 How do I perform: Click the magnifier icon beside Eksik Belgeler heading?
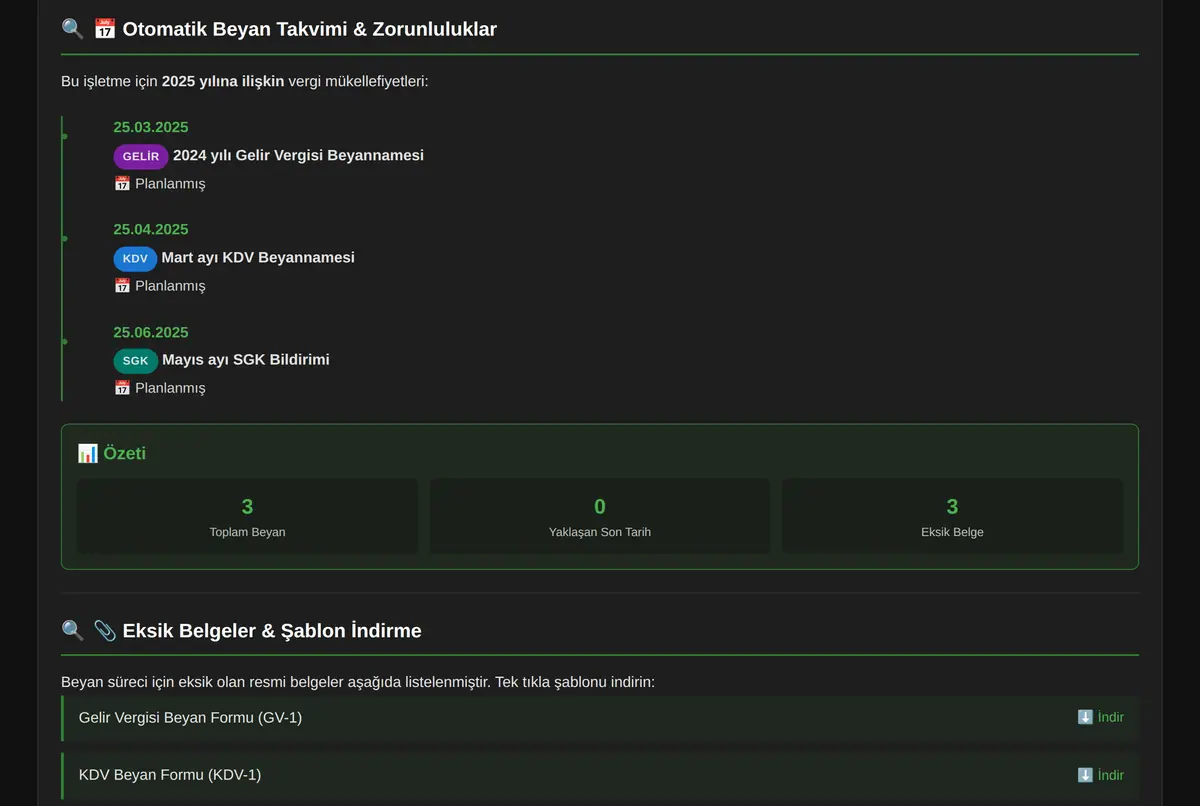click(x=72, y=631)
